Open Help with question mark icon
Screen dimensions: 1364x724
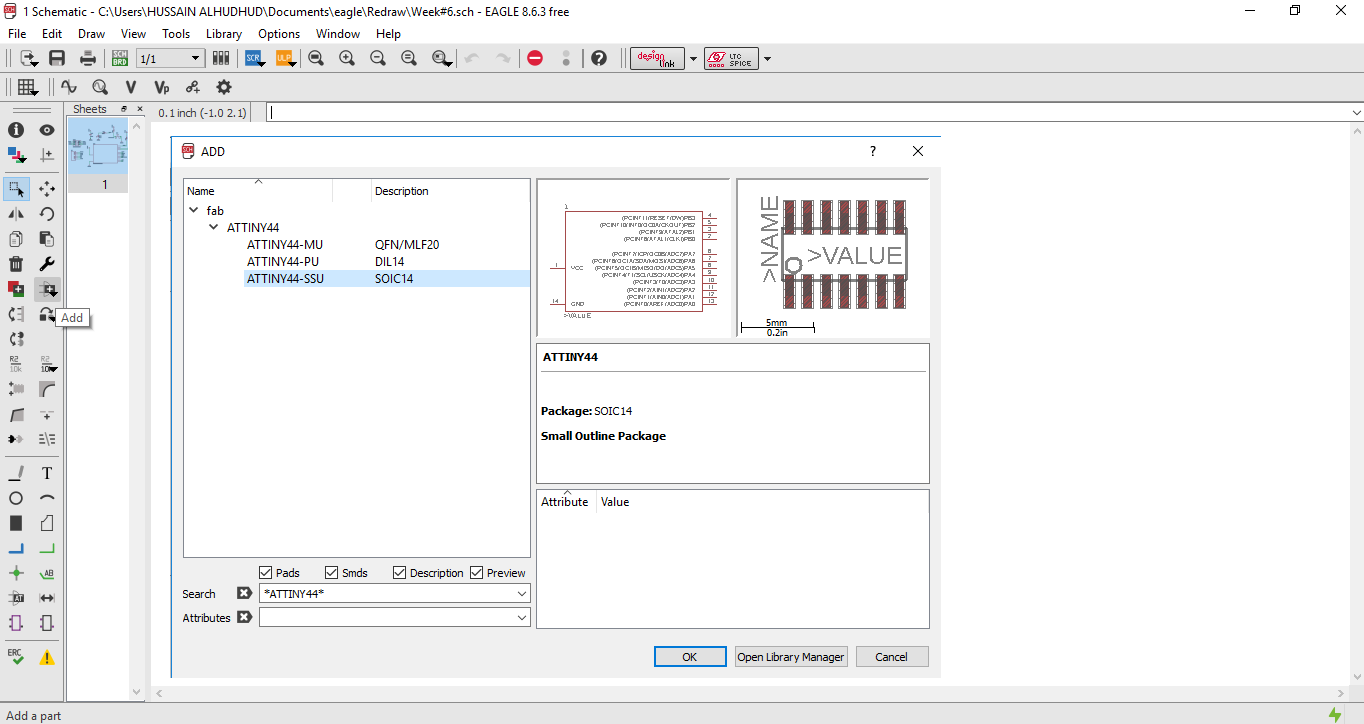[x=599, y=58]
